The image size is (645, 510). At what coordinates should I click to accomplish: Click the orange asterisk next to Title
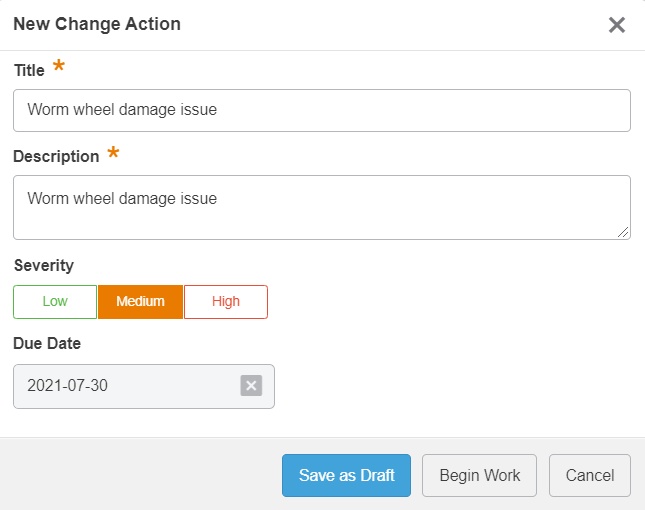click(x=59, y=68)
